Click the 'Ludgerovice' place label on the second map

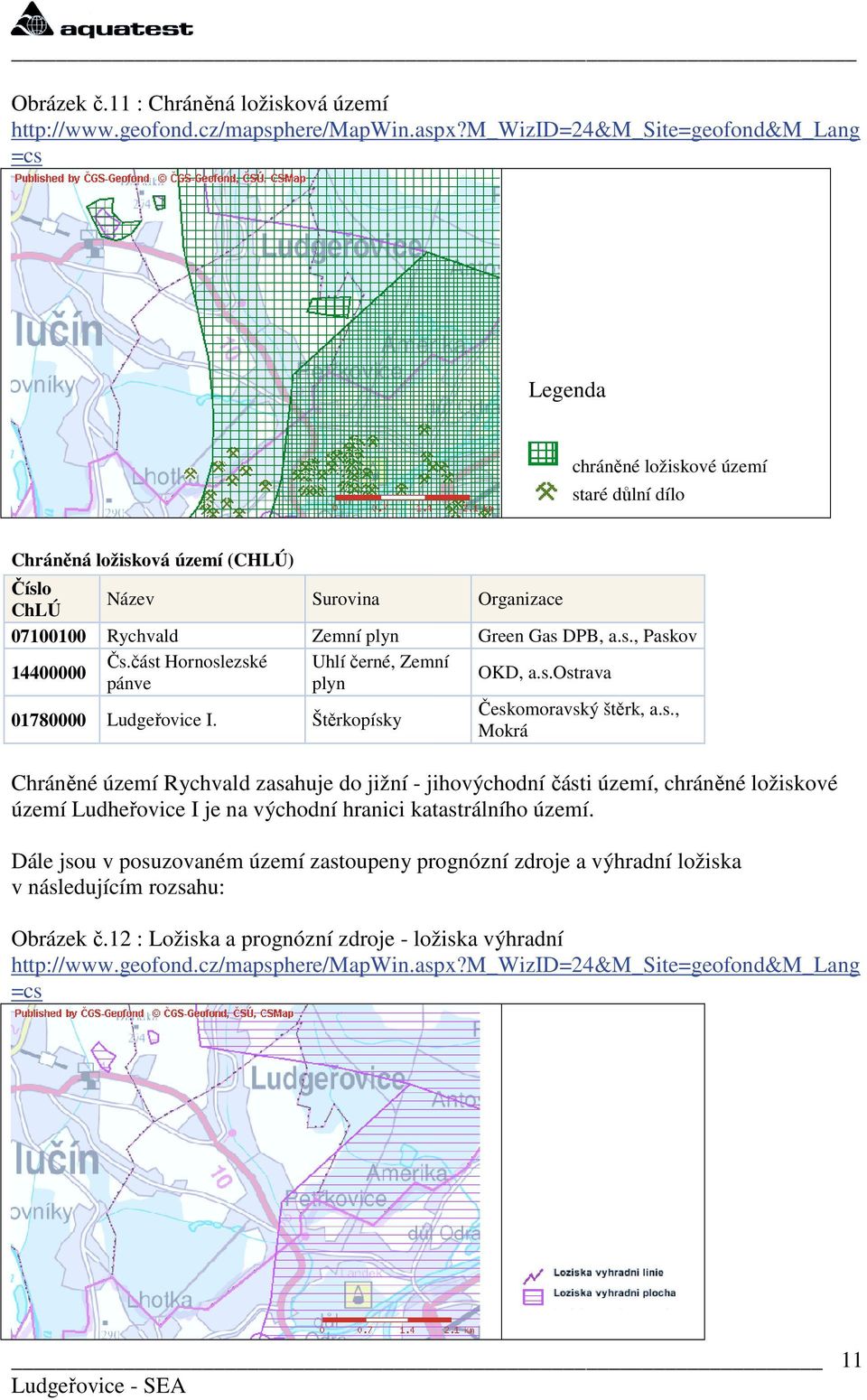[328, 1078]
